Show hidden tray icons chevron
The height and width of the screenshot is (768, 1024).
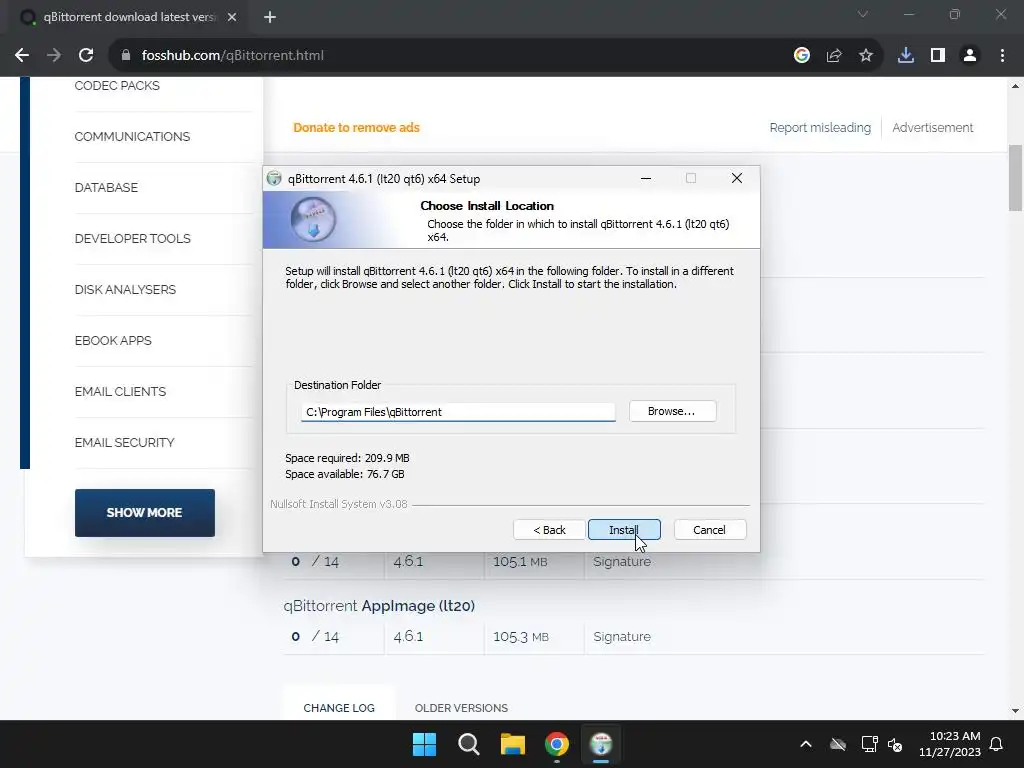point(806,744)
